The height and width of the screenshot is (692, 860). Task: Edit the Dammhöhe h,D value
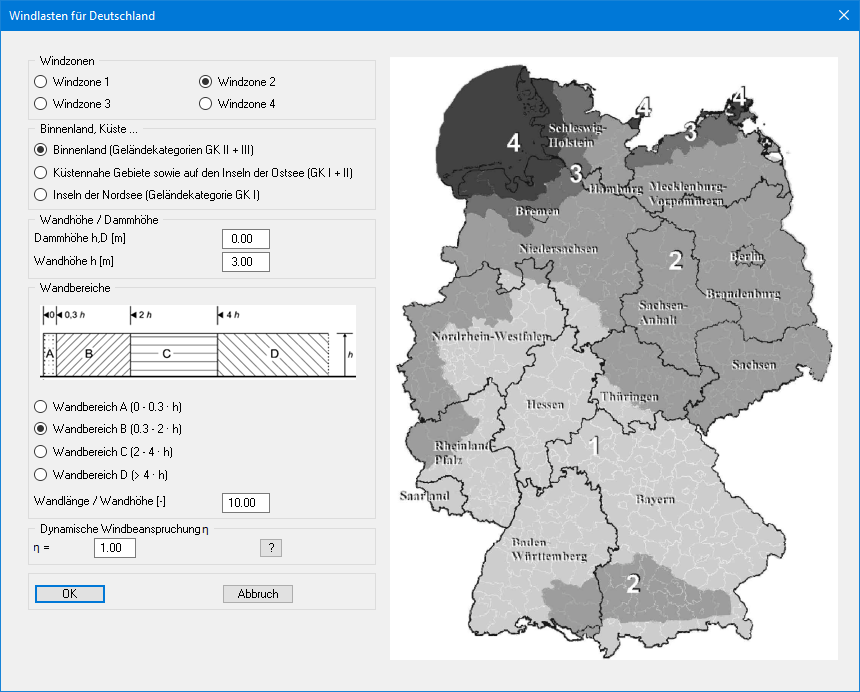pos(245,238)
